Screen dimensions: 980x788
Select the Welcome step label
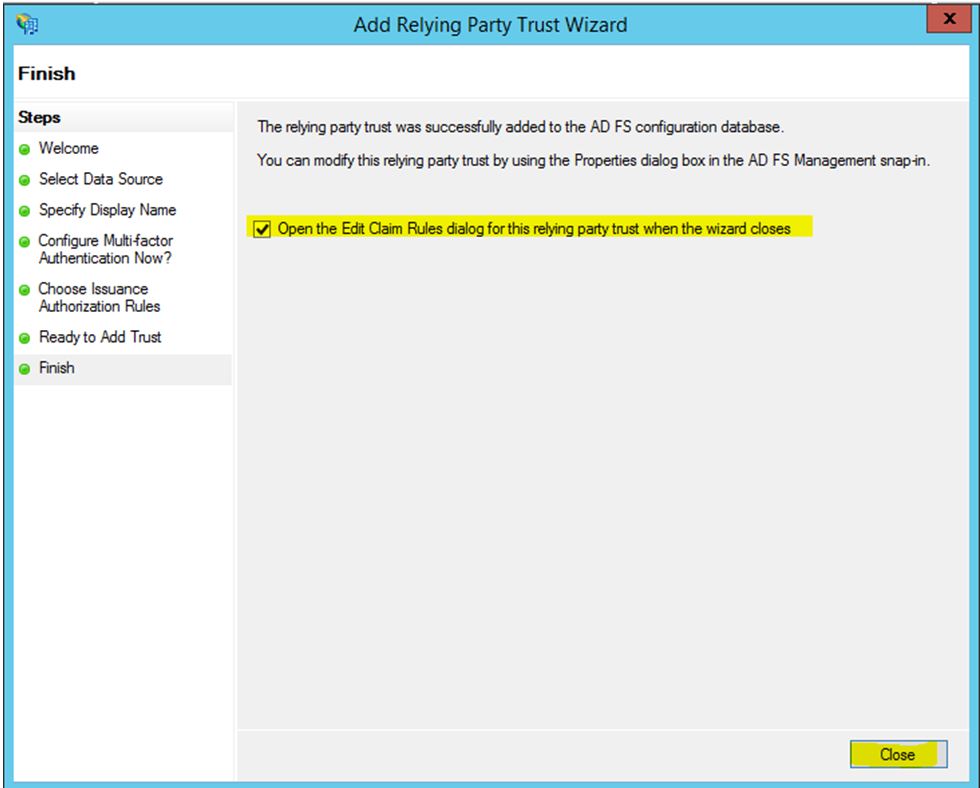click(68, 148)
